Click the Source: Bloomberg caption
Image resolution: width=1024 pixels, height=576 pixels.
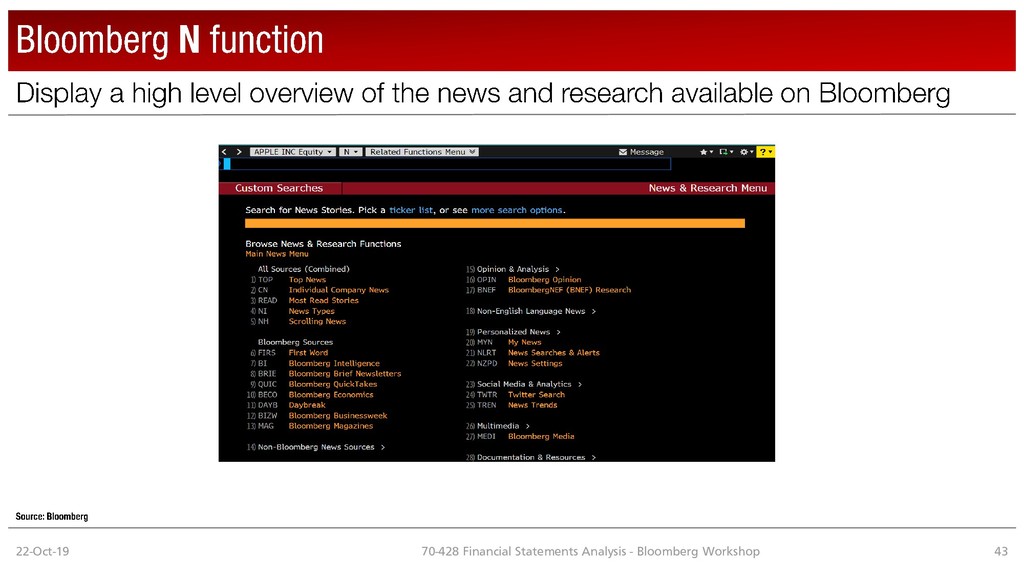(x=52, y=517)
